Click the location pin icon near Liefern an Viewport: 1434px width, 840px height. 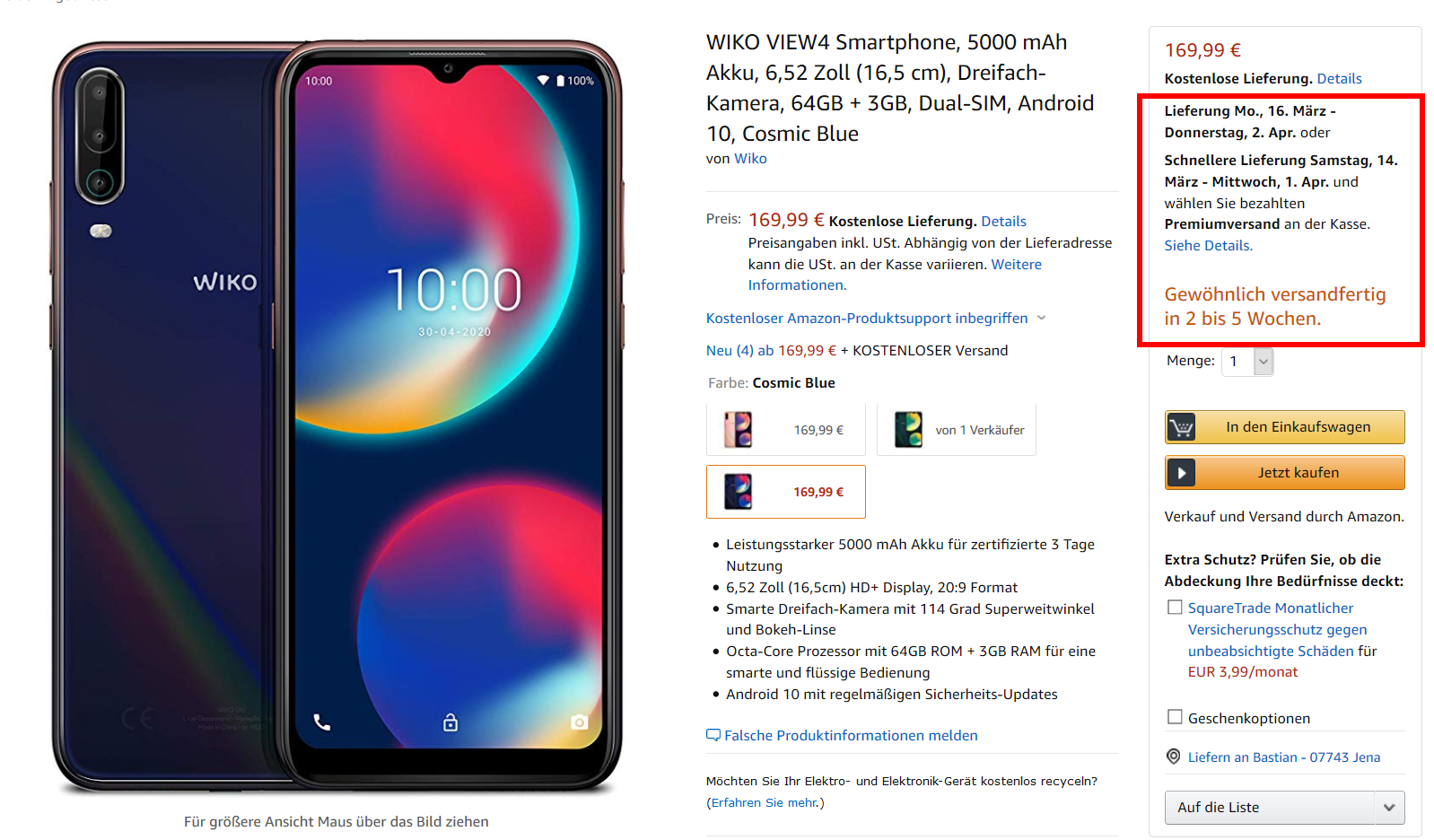1173,757
